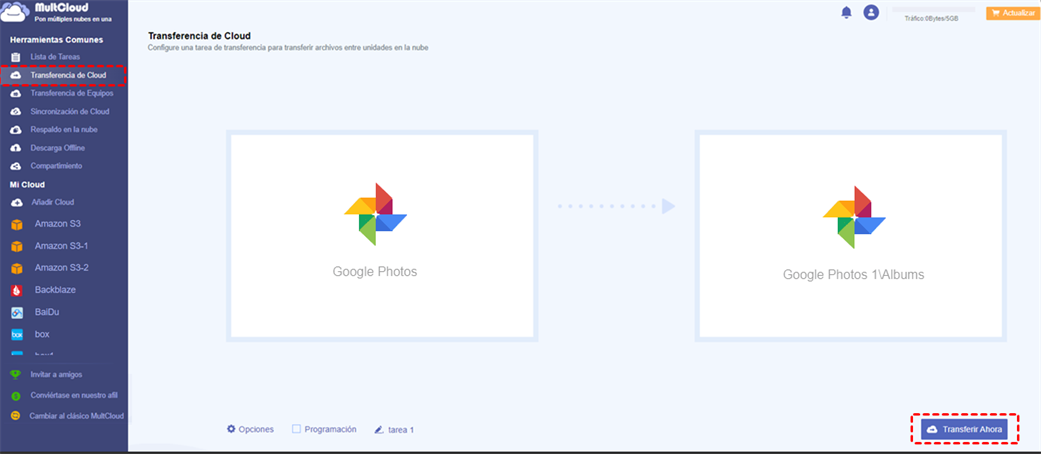Open Compartimiento section

click(x=56, y=166)
